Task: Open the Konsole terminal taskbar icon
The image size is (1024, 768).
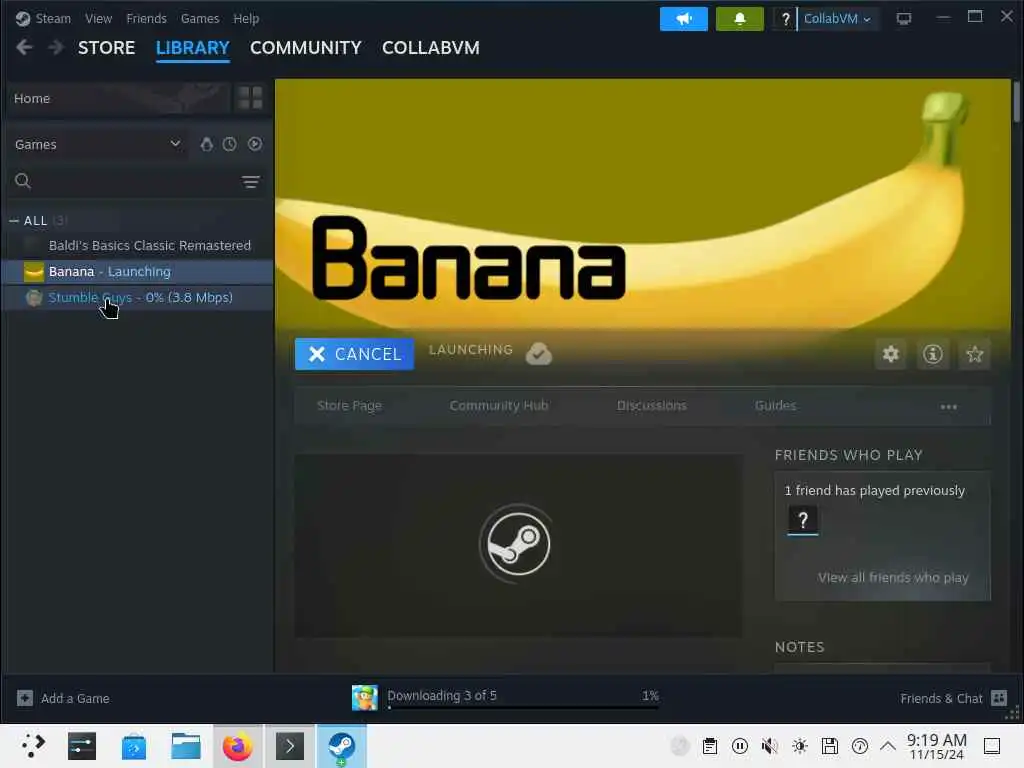Action: click(290, 746)
